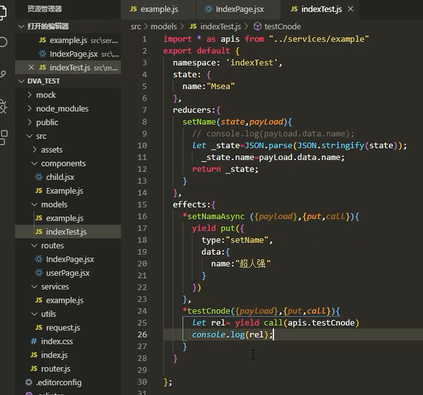Viewport: 423px width, 395px height.
Task: Click the testCnode effect function name
Action: (x=208, y=311)
